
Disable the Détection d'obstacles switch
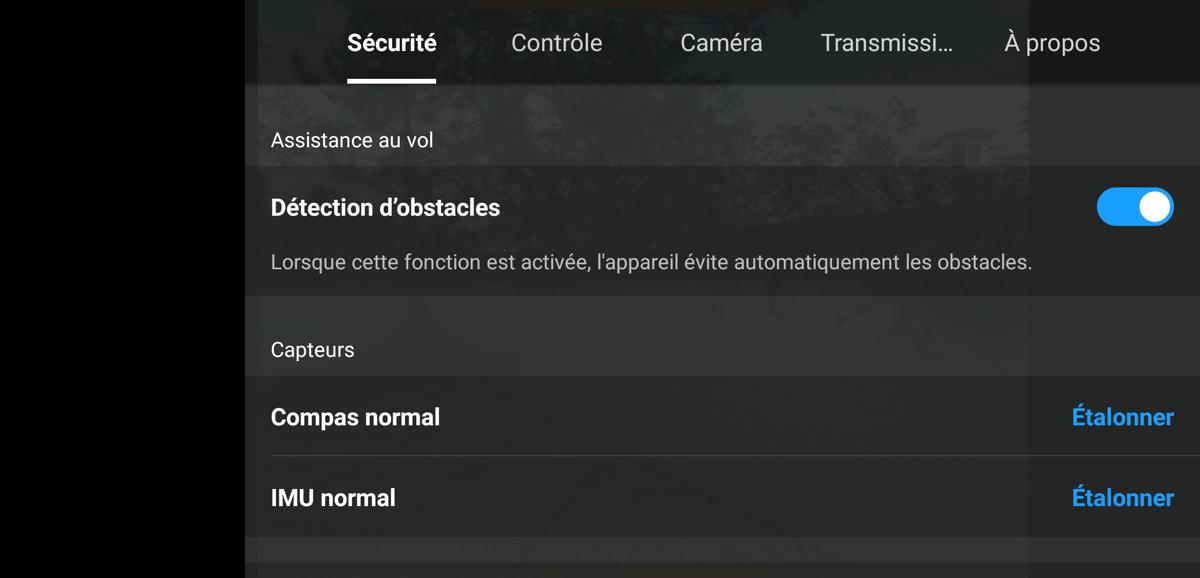tap(1135, 207)
